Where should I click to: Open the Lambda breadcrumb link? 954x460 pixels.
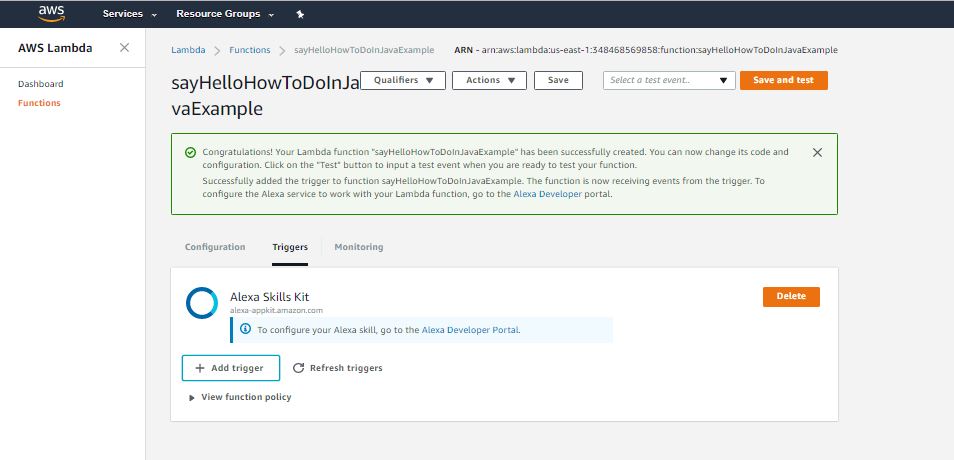coord(188,50)
